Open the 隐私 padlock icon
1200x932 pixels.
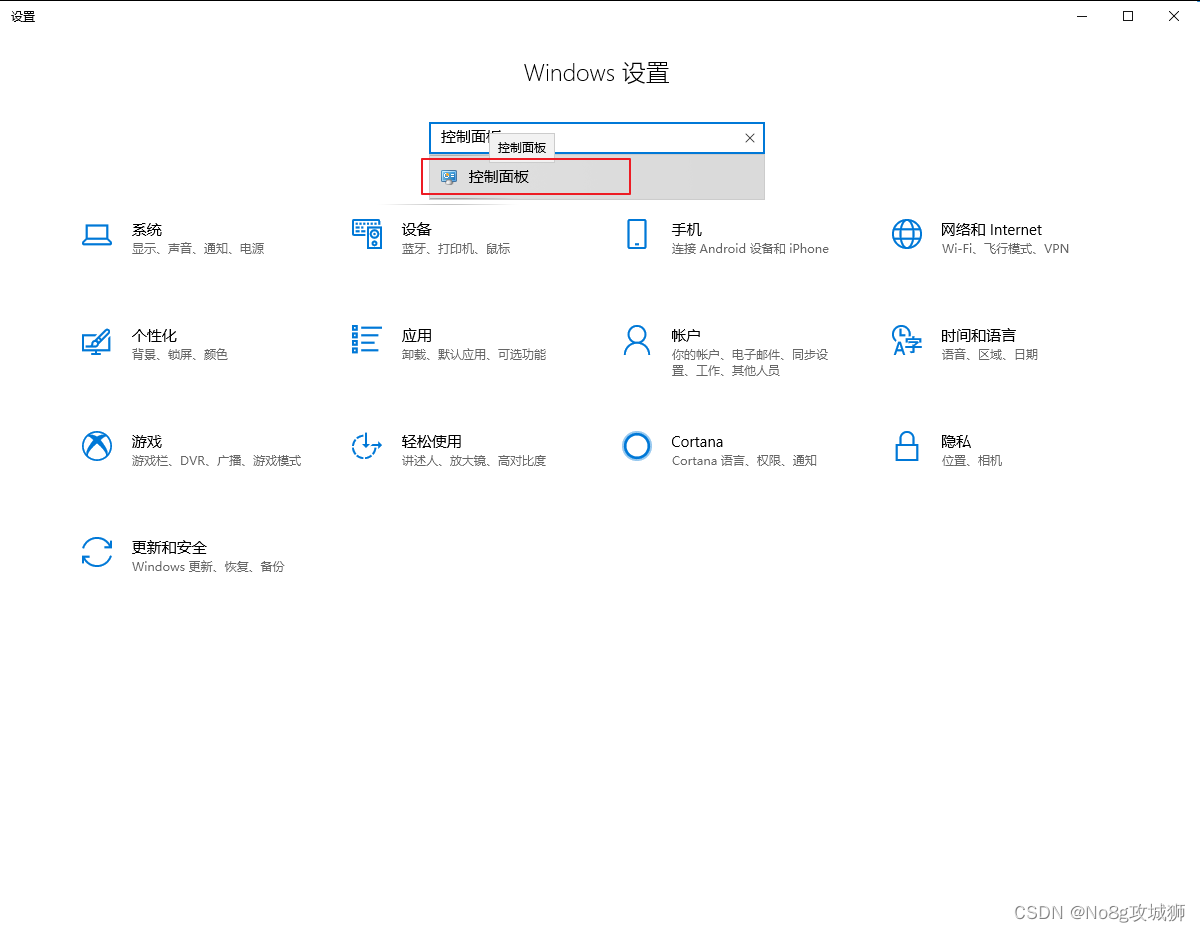click(907, 446)
